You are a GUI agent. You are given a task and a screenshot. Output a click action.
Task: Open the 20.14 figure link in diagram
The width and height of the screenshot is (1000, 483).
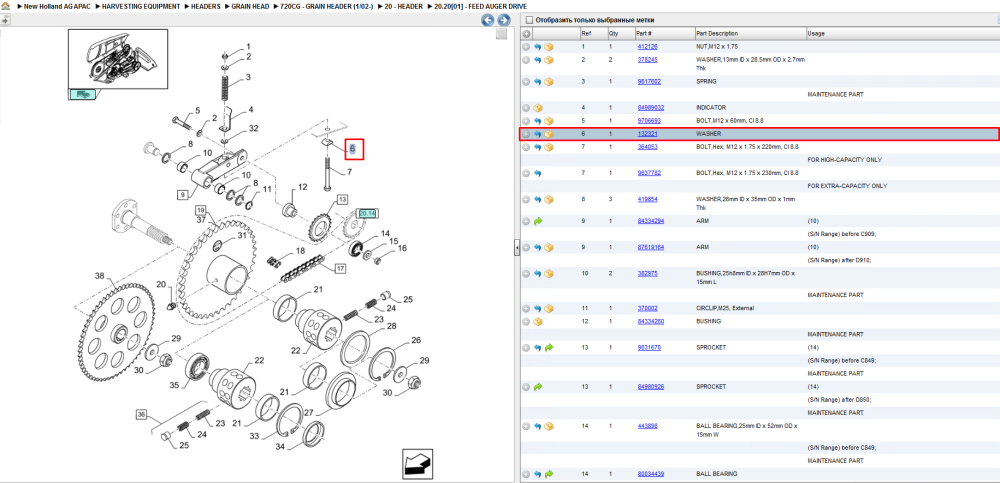(x=367, y=213)
